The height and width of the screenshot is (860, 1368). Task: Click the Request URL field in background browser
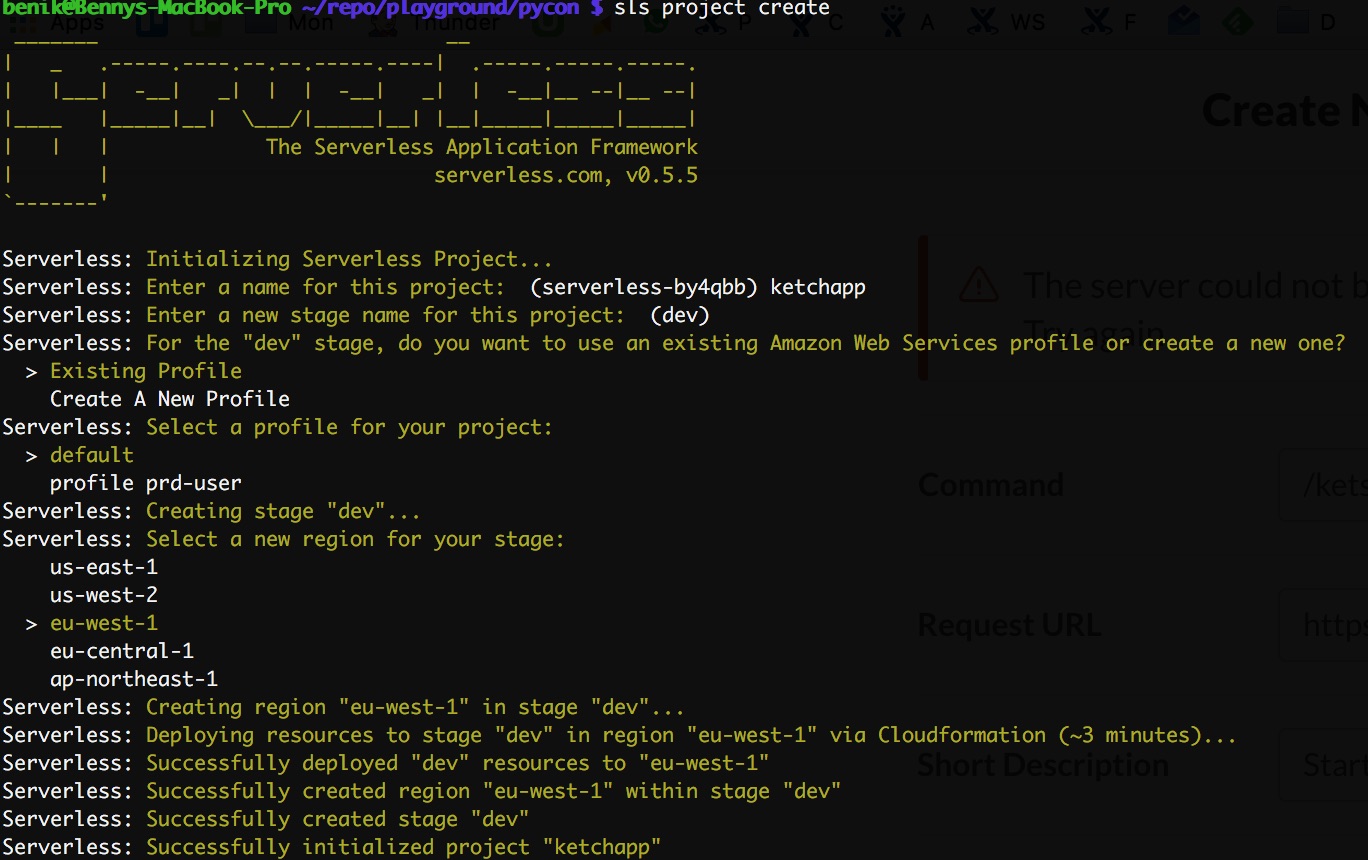pyautogui.click(x=1324, y=626)
